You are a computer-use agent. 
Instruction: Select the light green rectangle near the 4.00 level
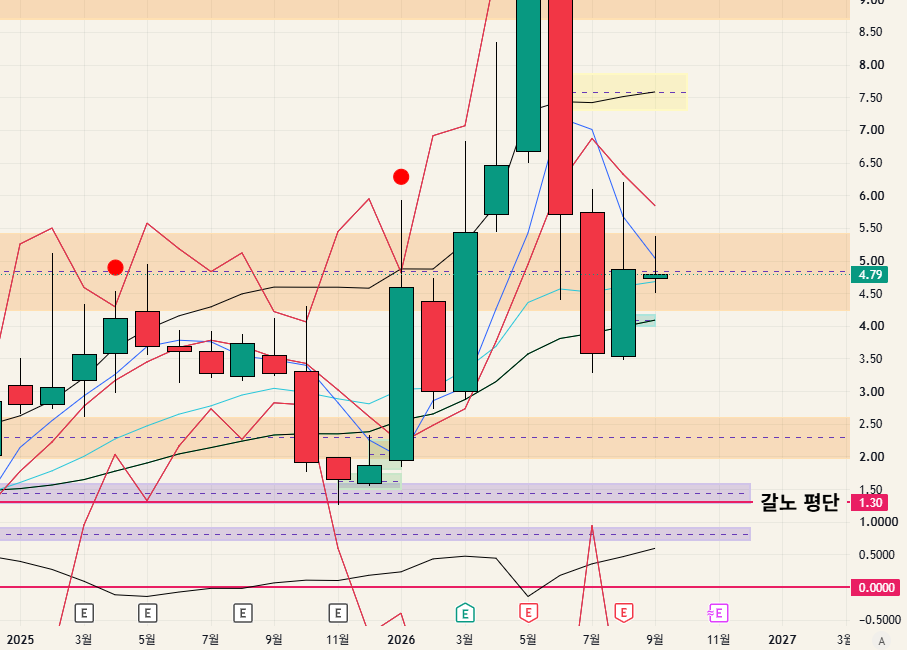pos(646,320)
